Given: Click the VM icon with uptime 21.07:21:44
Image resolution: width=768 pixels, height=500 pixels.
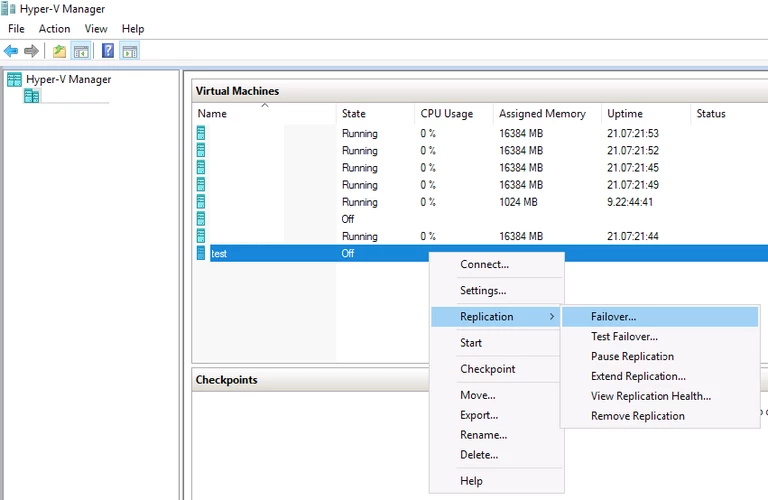Looking at the screenshot, I should (201, 236).
